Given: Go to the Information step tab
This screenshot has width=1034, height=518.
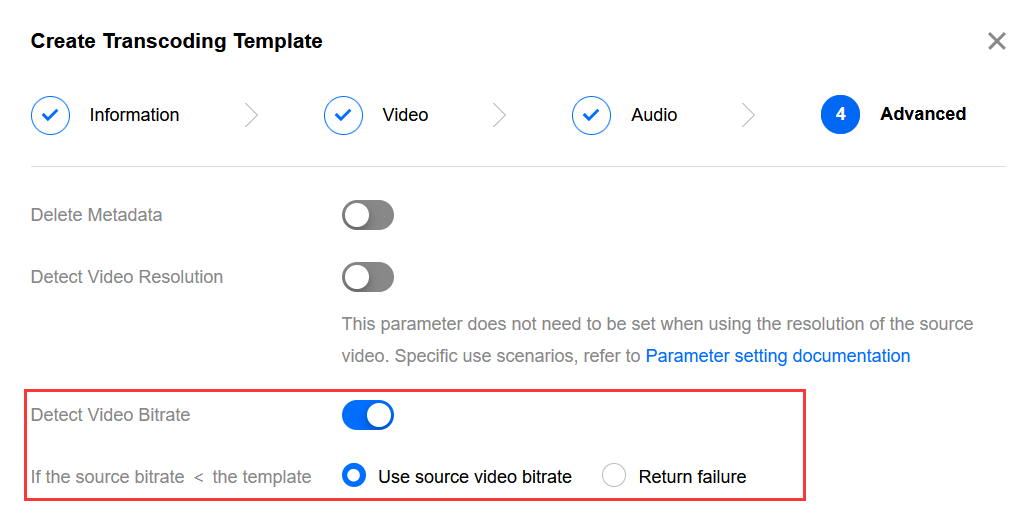Looking at the screenshot, I should pyautogui.click(x=134, y=115).
